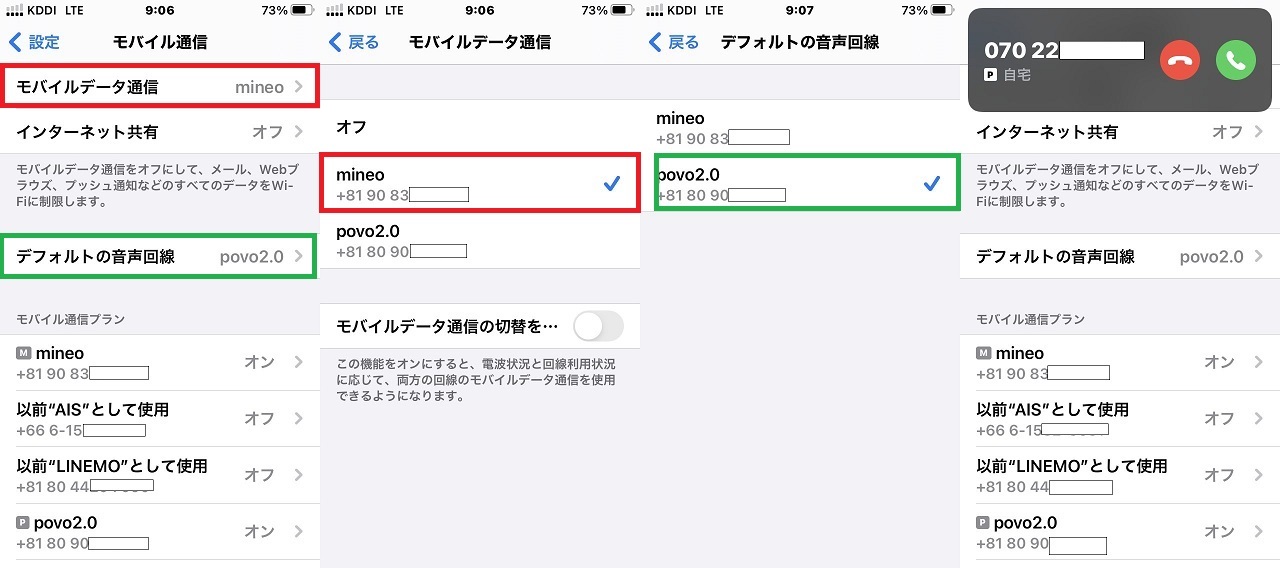Screen dimensions: 1280x568
Task: Tap the 設定 back chevron
Action: (x=15, y=42)
